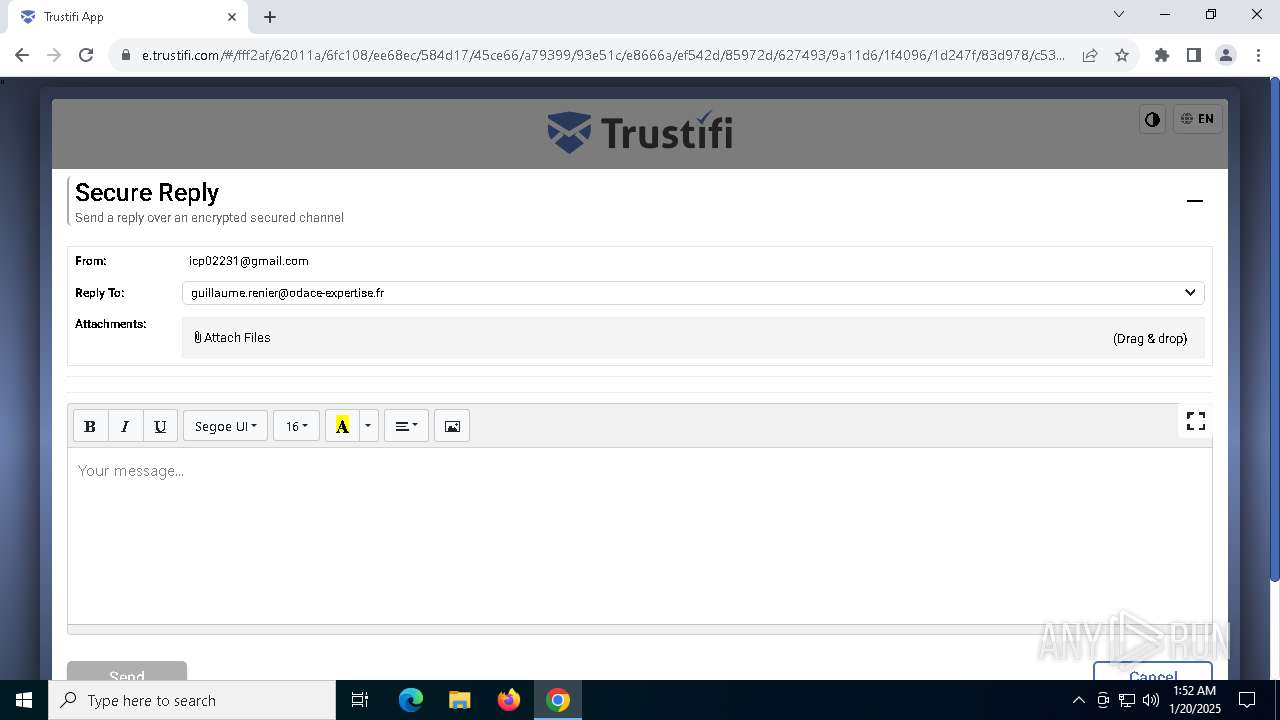Viewport: 1280px width, 720px height.
Task: Open a new browser tab
Action: coord(270,17)
